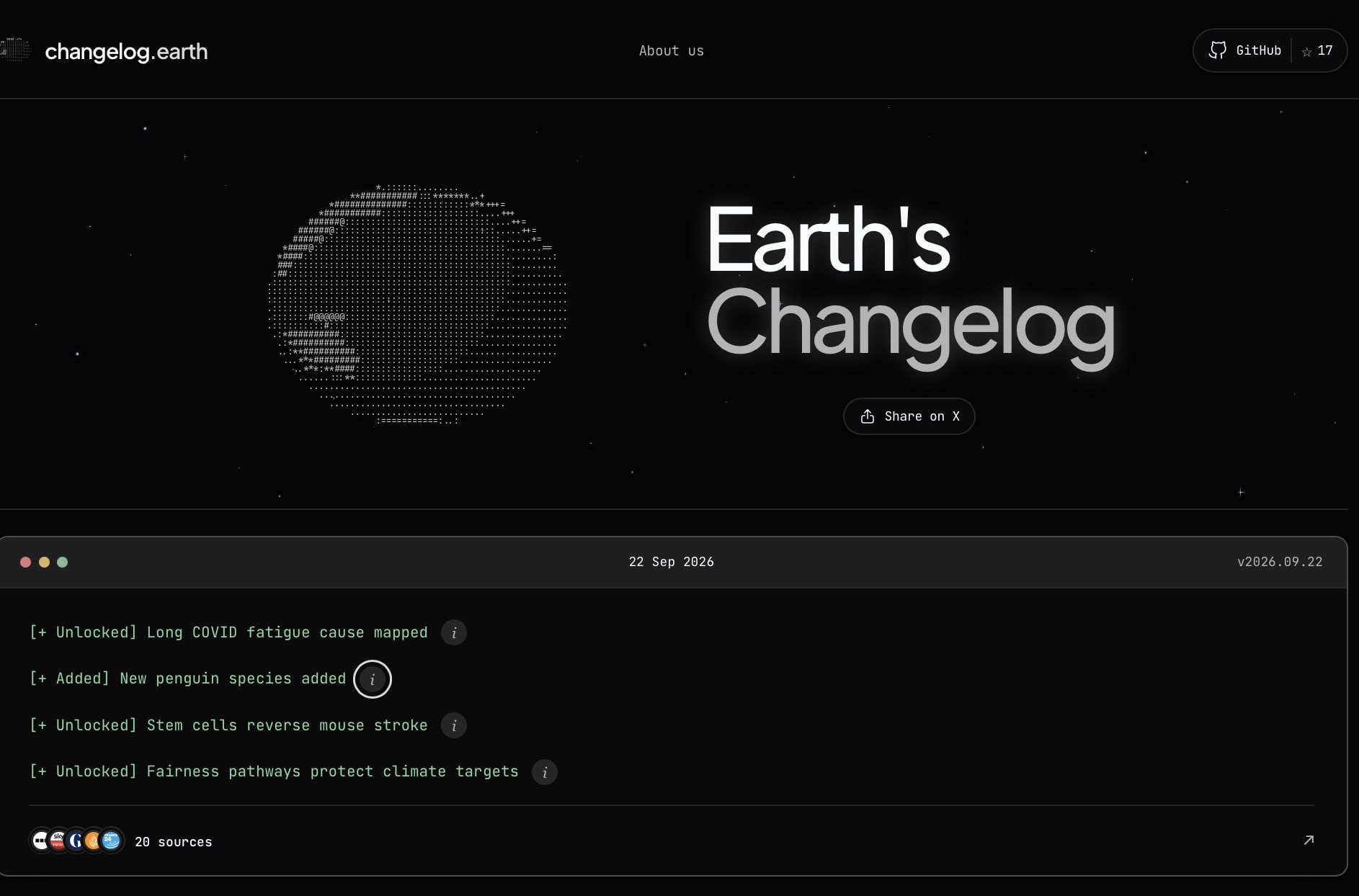This screenshot has width=1359, height=896.
Task: Click the green window dot
Action: point(63,562)
